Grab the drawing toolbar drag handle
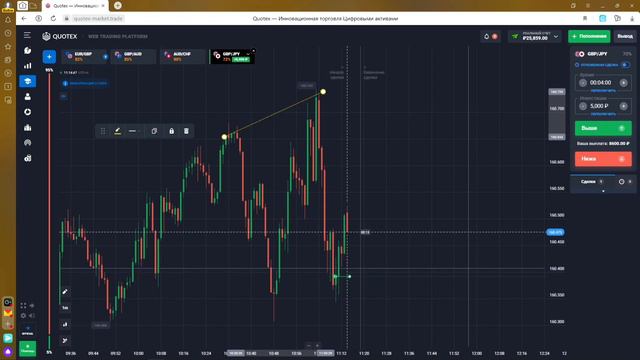640x360 pixels. [103, 131]
